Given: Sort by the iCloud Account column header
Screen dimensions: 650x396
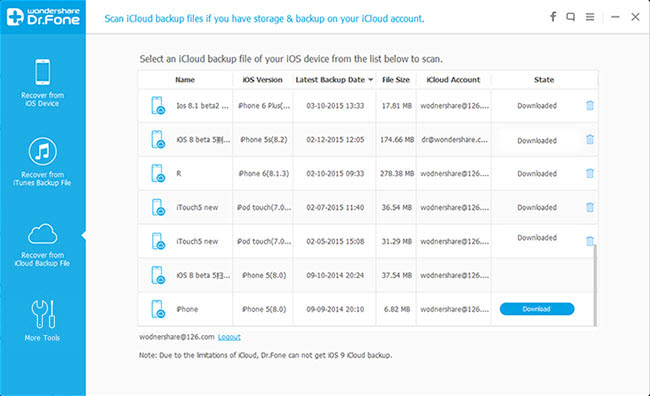Looking at the screenshot, I should click(x=453, y=80).
